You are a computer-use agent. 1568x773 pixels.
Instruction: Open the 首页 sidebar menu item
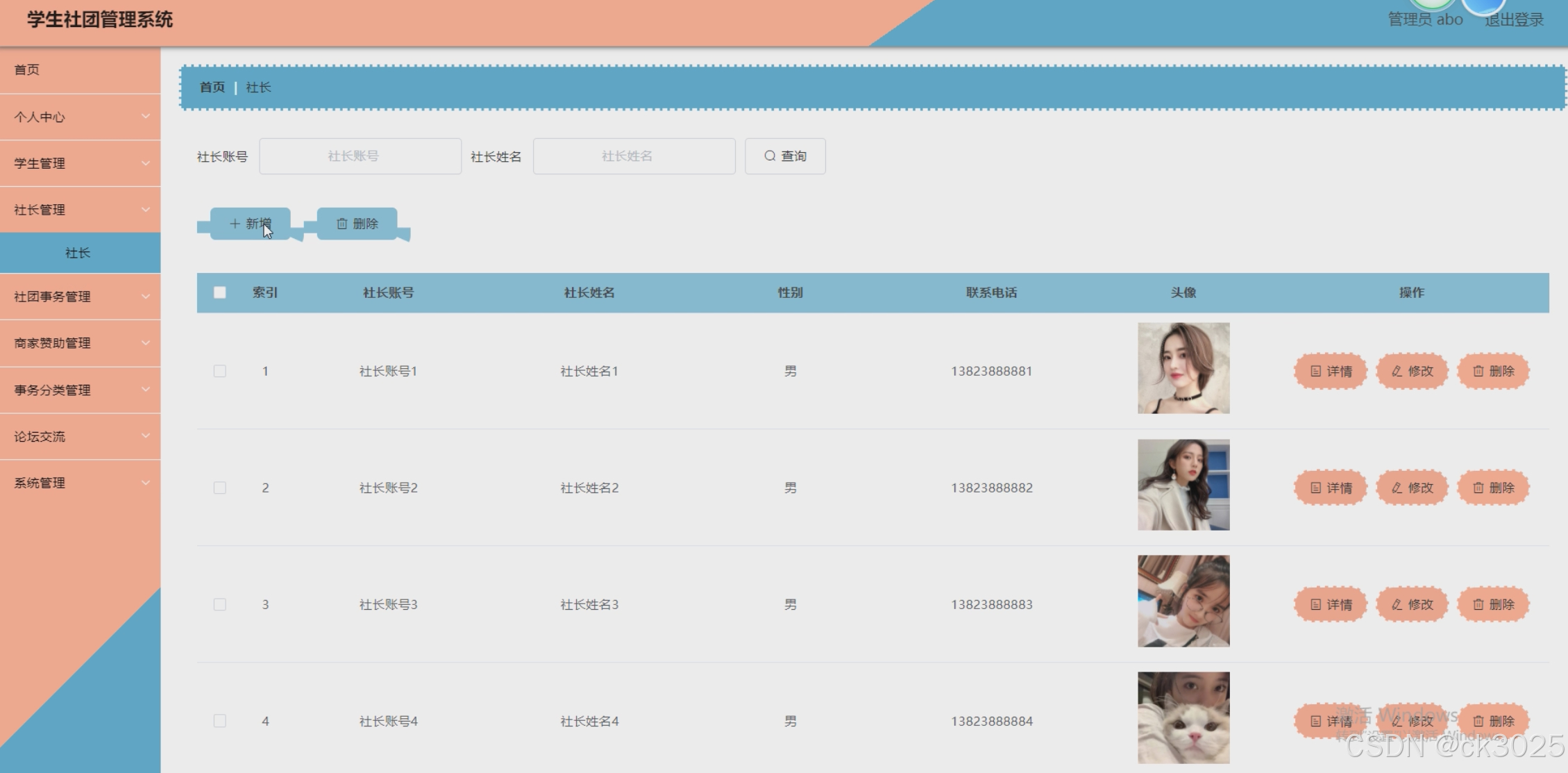pos(80,70)
